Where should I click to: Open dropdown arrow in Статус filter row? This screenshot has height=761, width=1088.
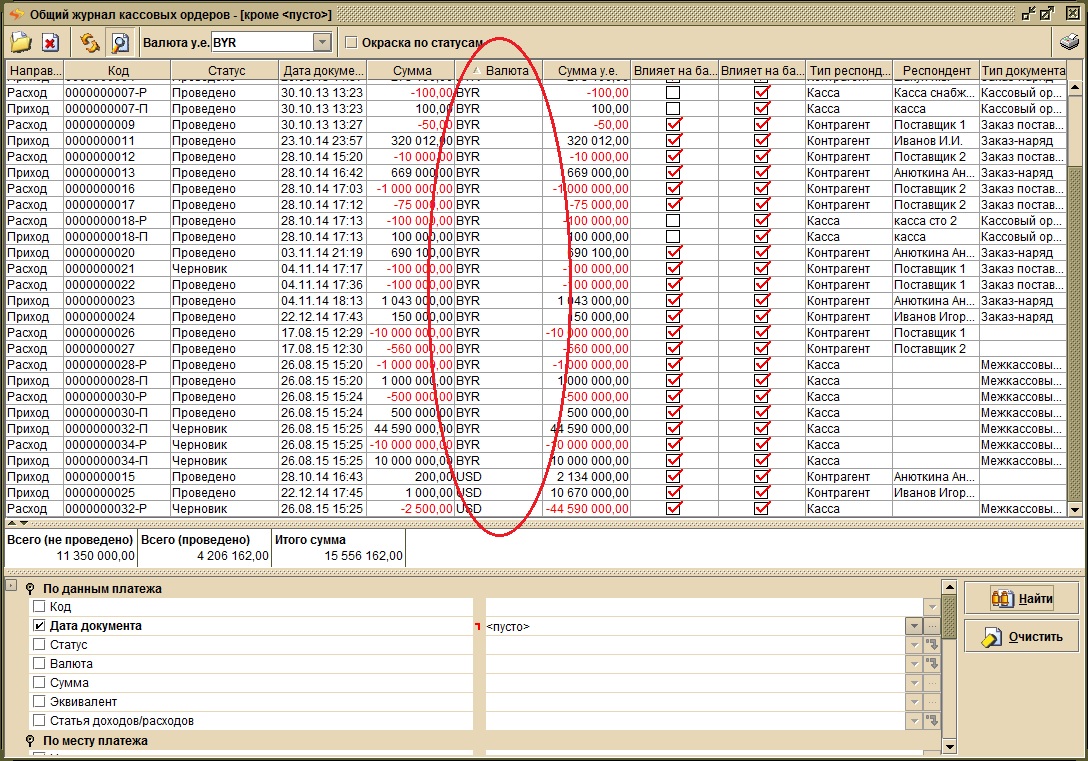click(x=914, y=644)
